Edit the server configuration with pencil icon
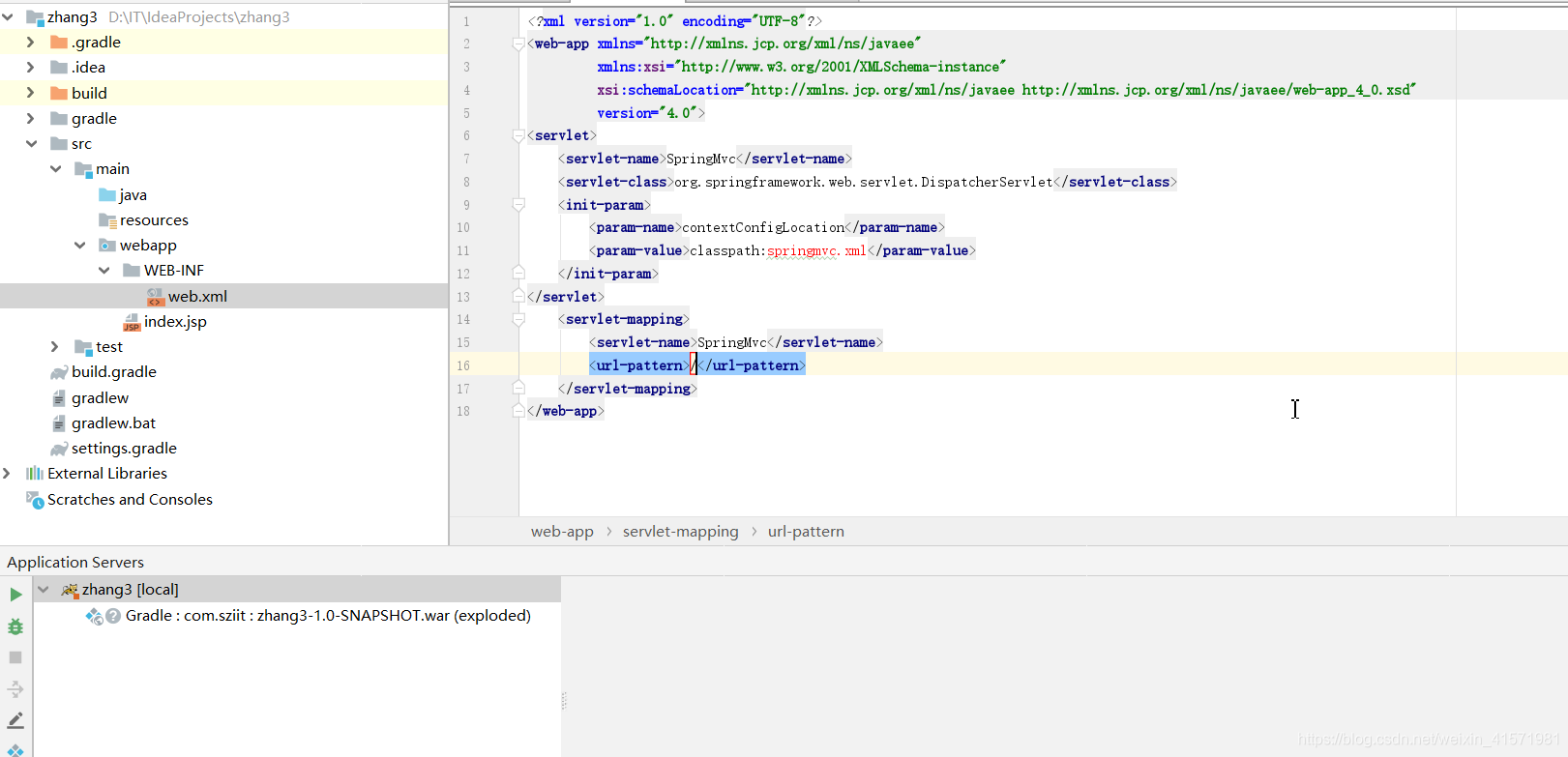Screen dimensions: 1568x757 click(x=15, y=720)
